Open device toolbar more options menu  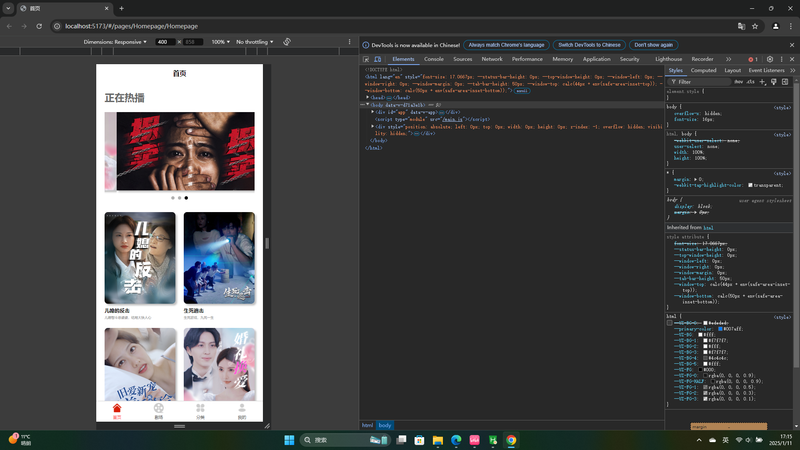click(349, 42)
